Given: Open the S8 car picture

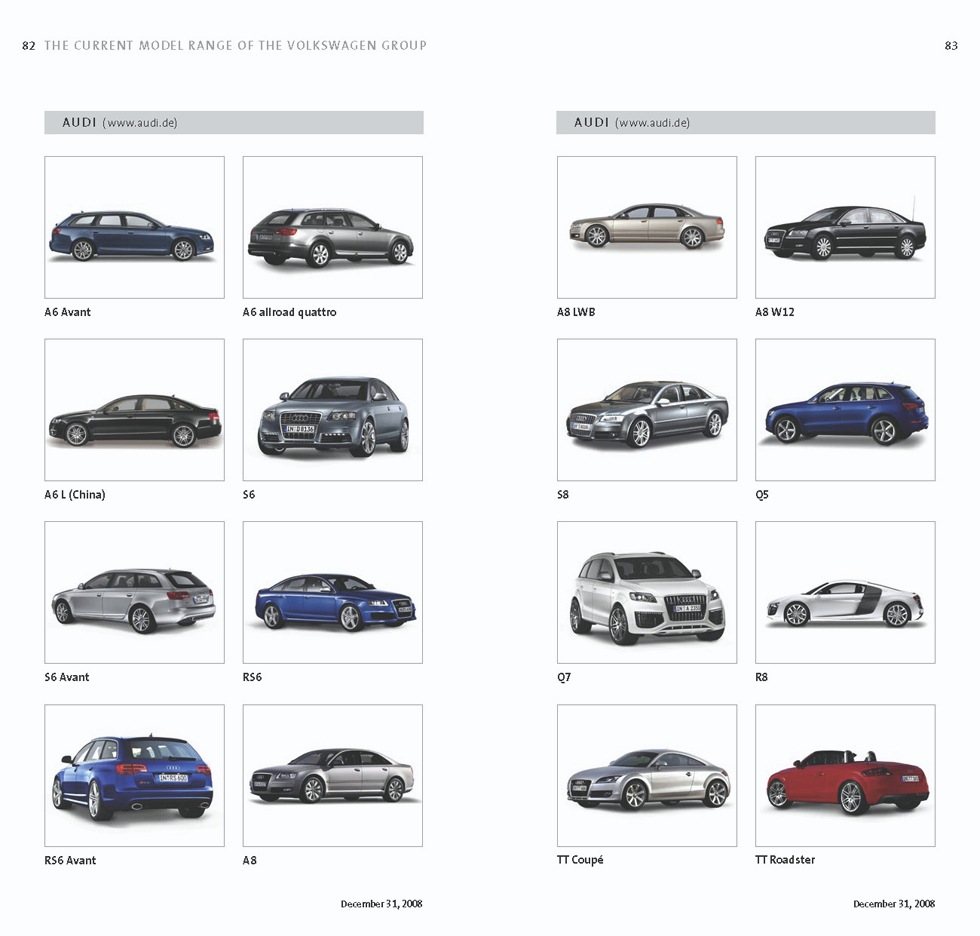Looking at the screenshot, I should (x=646, y=411).
